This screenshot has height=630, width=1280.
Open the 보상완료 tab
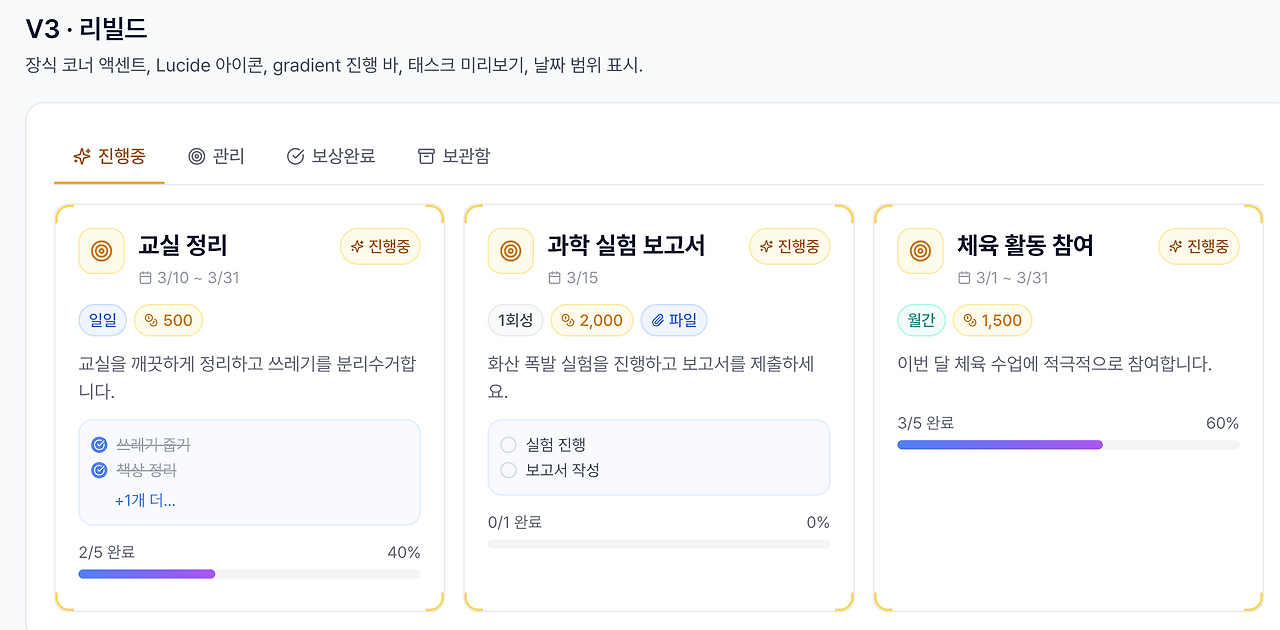point(331,156)
